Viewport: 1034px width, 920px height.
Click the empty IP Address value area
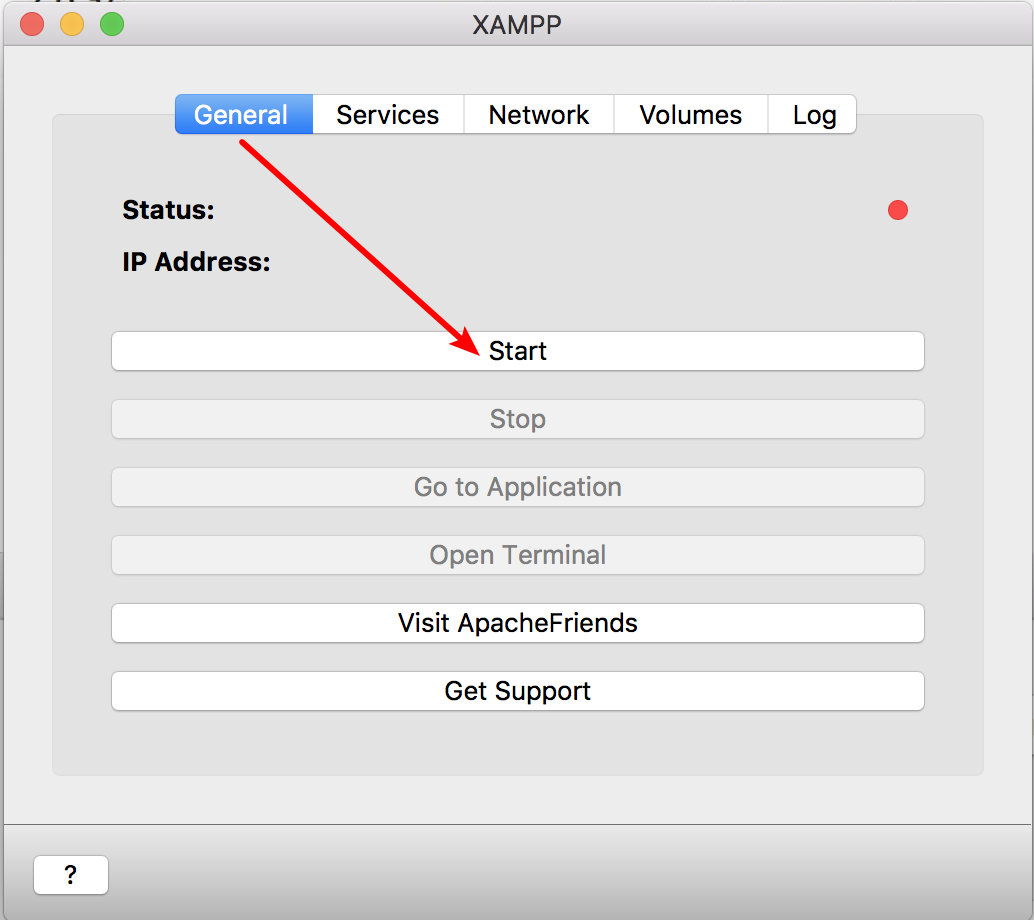(580, 262)
